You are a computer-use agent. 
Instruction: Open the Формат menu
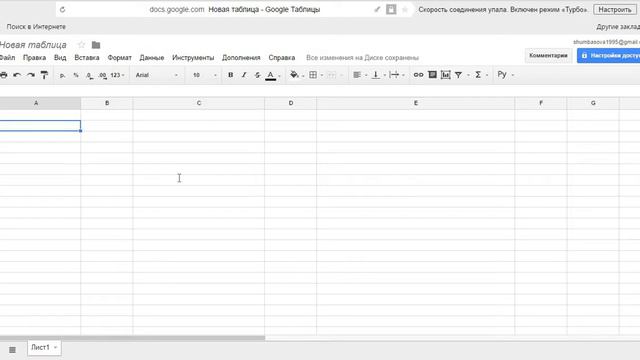pyautogui.click(x=120, y=58)
